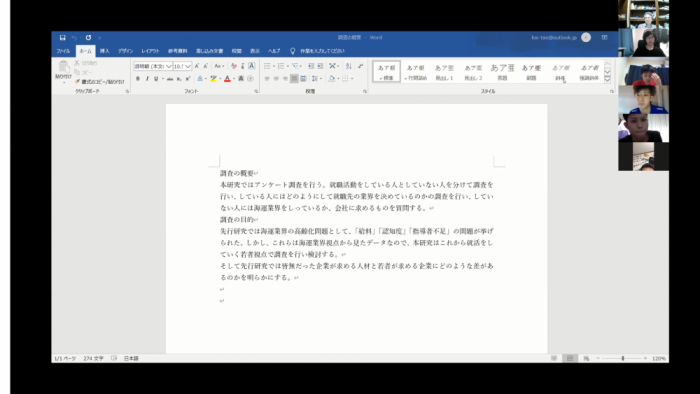Screen dimensions: 700x394
Task: Toggle Strikethrough formatting
Action: tap(170, 79)
